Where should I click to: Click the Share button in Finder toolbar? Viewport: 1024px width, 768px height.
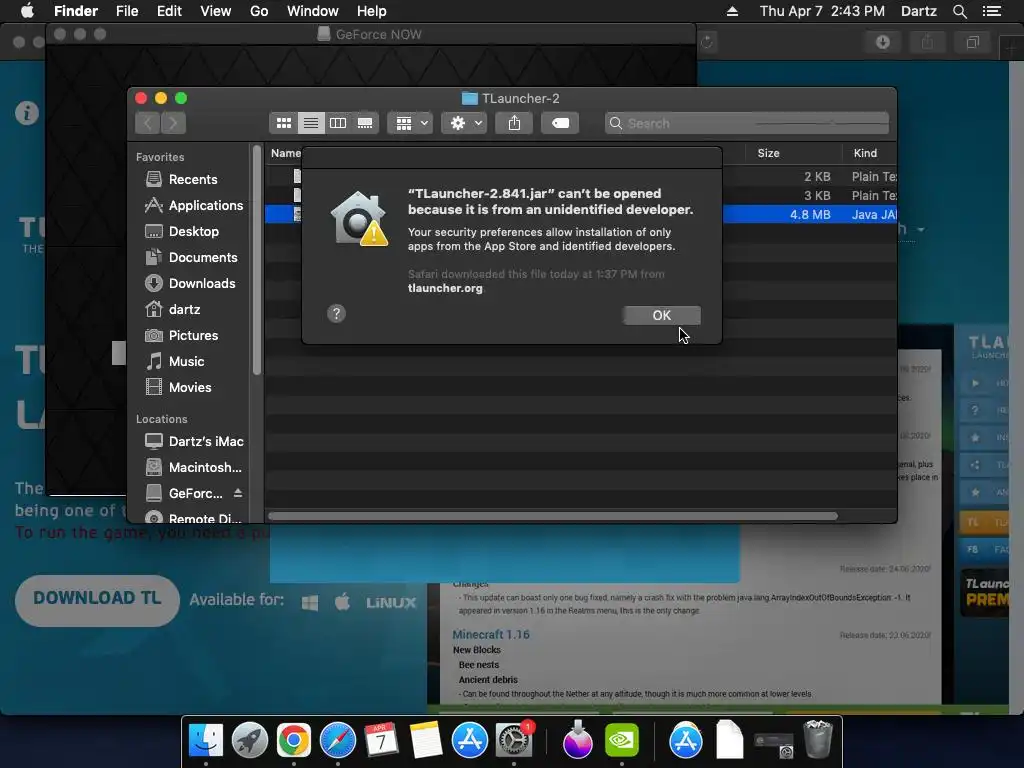515,123
